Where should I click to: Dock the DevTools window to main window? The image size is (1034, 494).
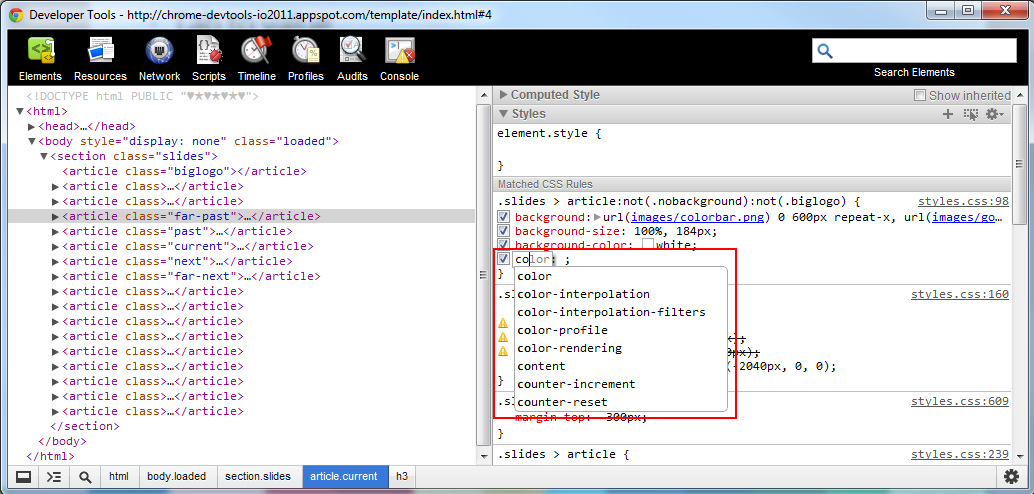pos(24,476)
